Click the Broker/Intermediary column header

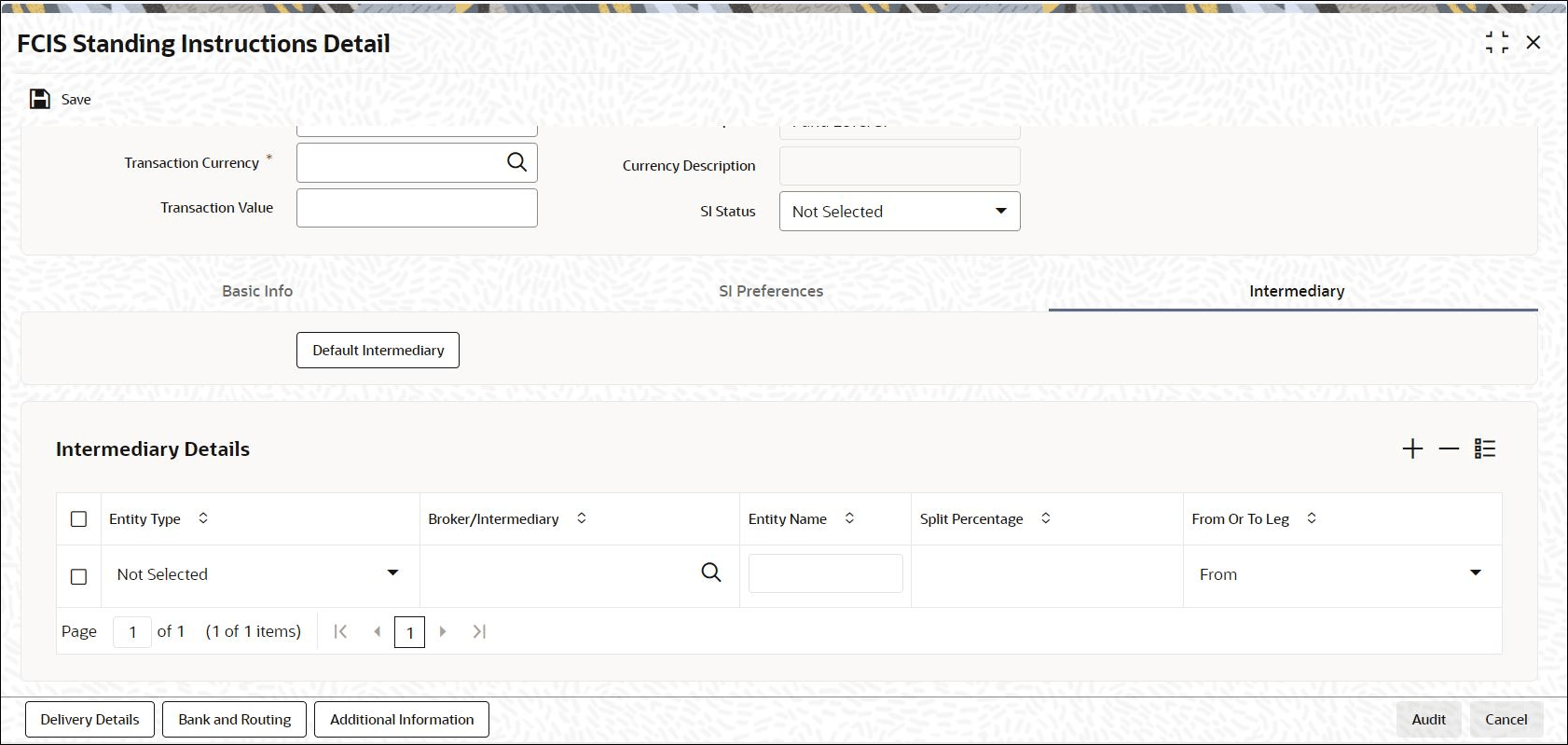493,519
